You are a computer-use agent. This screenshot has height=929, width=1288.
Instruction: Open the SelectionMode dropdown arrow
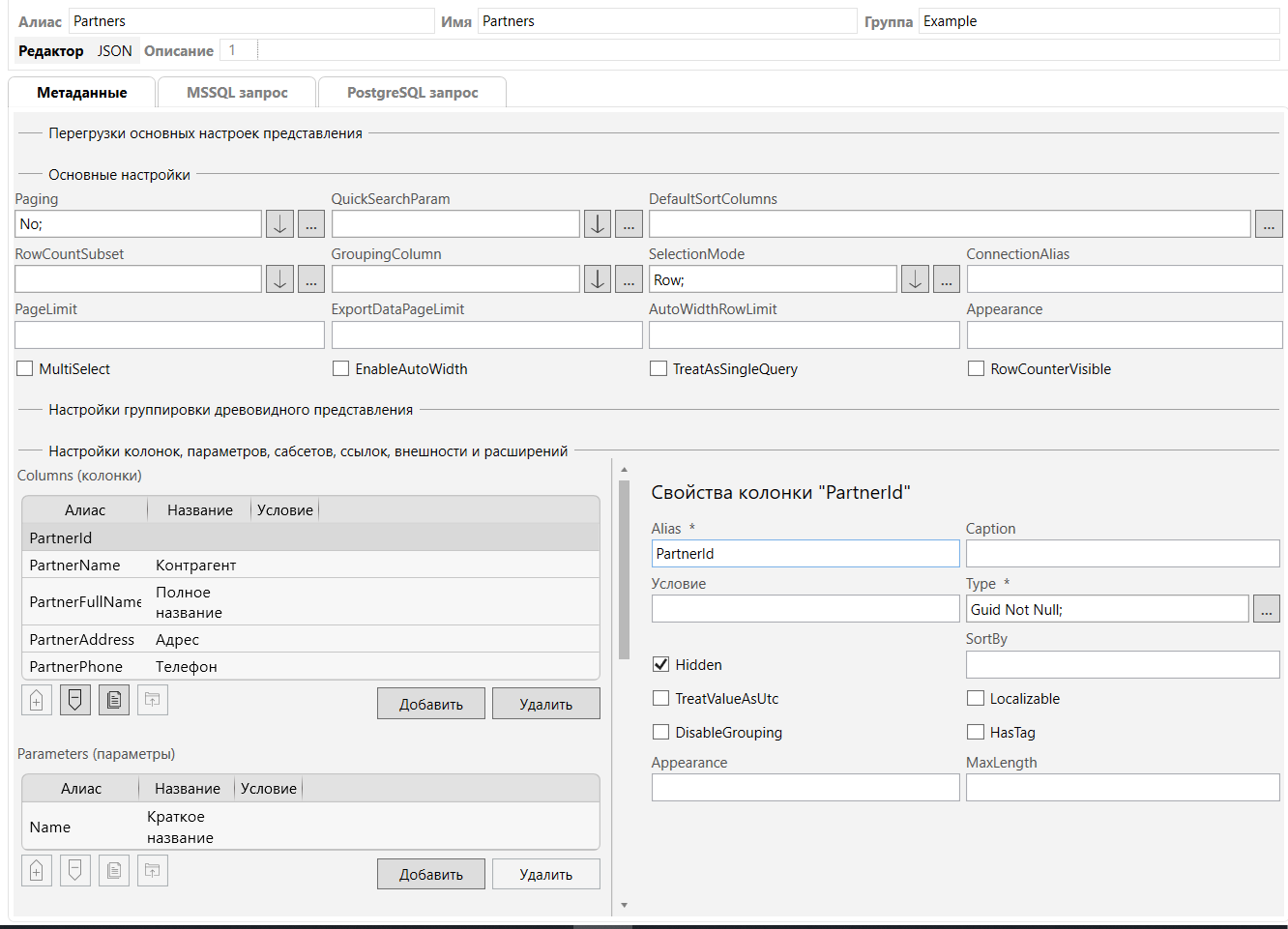click(x=915, y=279)
